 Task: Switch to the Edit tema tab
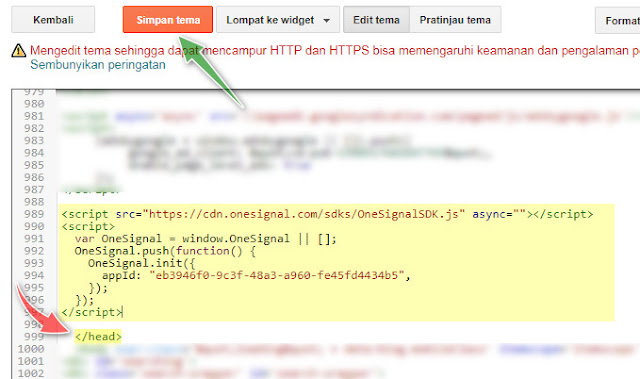point(376,20)
